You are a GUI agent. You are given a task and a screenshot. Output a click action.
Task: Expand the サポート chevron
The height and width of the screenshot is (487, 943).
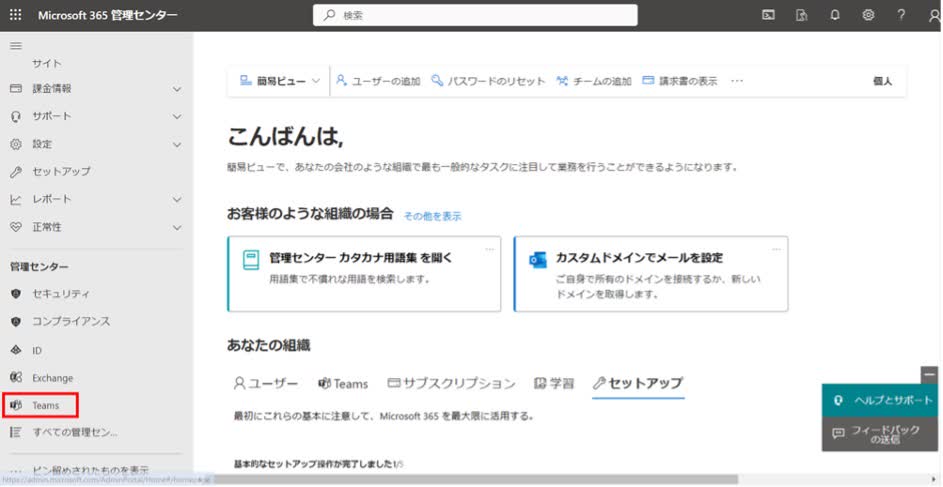point(177,117)
